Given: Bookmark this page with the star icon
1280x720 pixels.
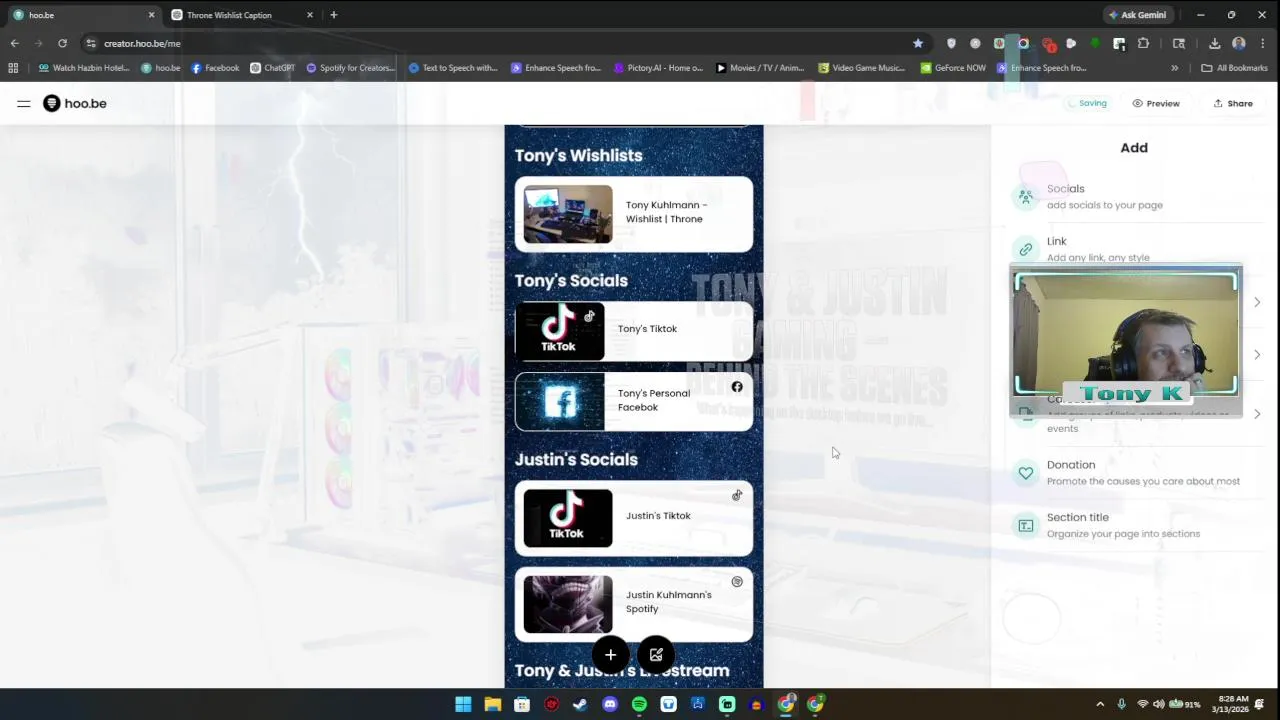Looking at the screenshot, I should (918, 43).
